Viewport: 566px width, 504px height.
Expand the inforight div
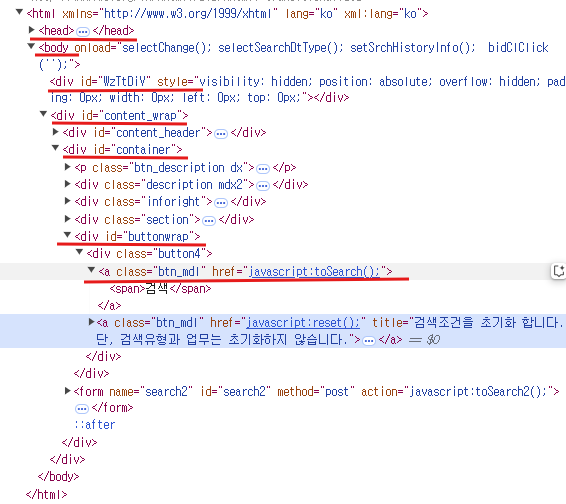pyautogui.click(x=68, y=201)
